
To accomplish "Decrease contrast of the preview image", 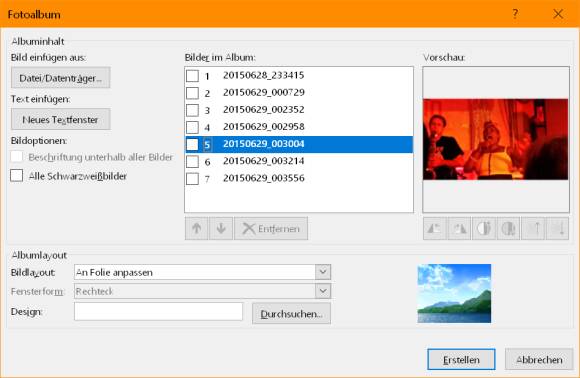I will point(508,229).
